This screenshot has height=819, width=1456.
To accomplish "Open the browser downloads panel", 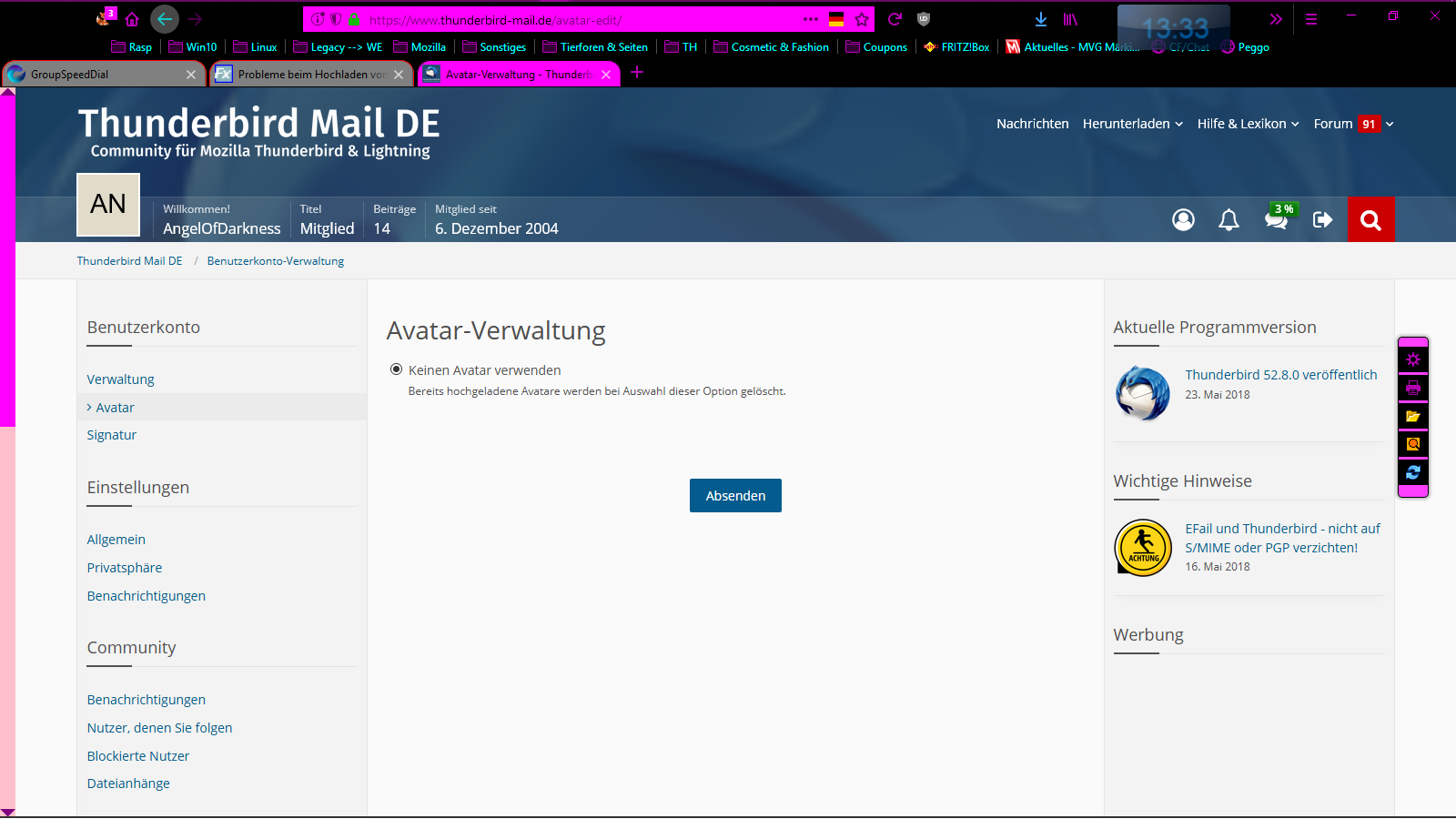I will 1041,19.
